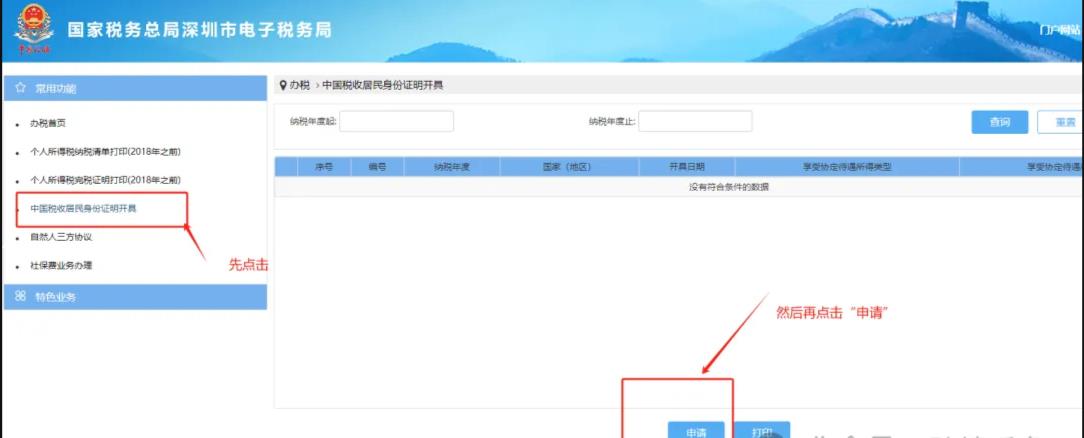The width and height of the screenshot is (1084, 438).
Task: Select 中国税收居民身份证明开具 menu item
Action: coord(84,208)
